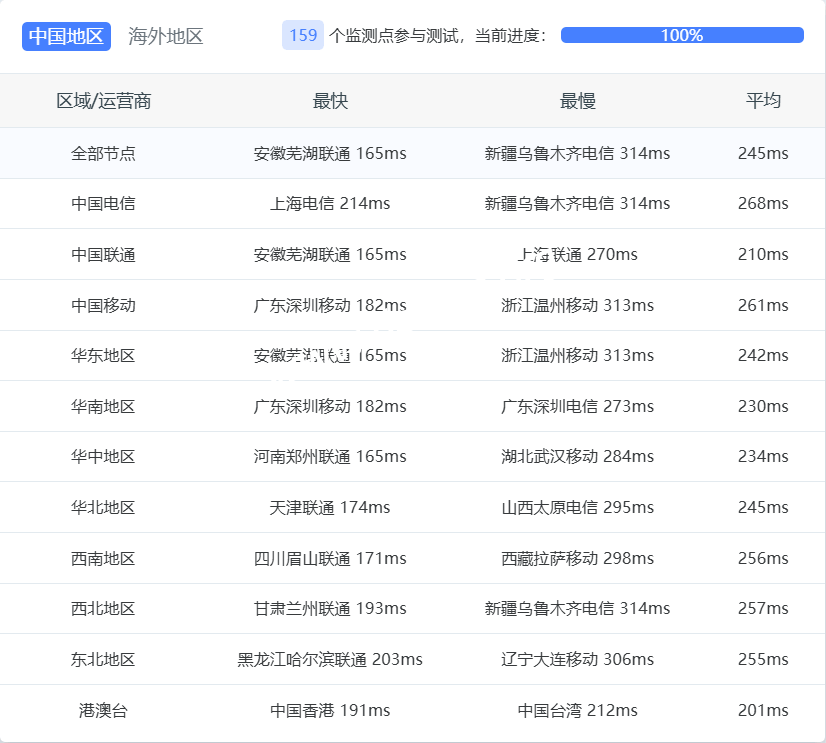This screenshot has height=743, width=826.
Task: Click the 区域/运营商 column header
Action: 103,101
